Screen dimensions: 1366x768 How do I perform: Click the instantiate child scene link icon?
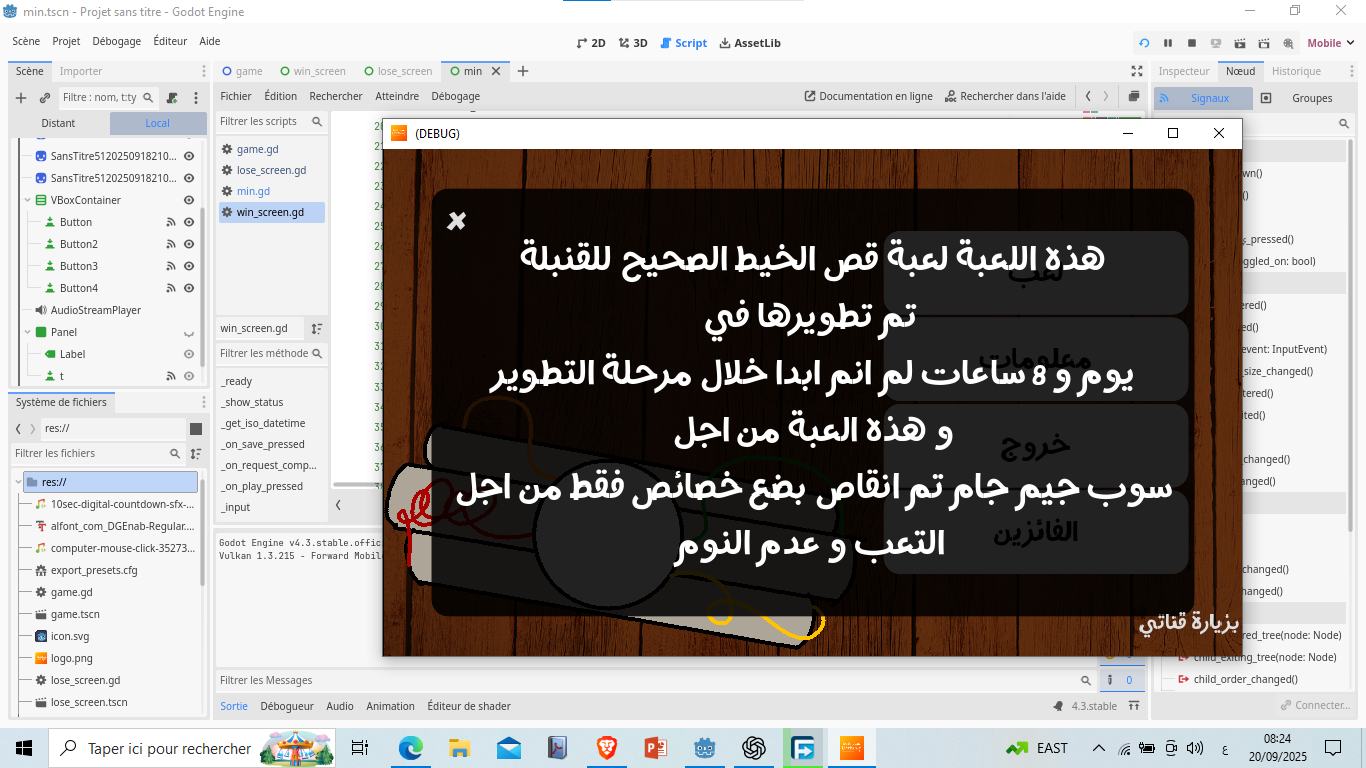(x=45, y=98)
